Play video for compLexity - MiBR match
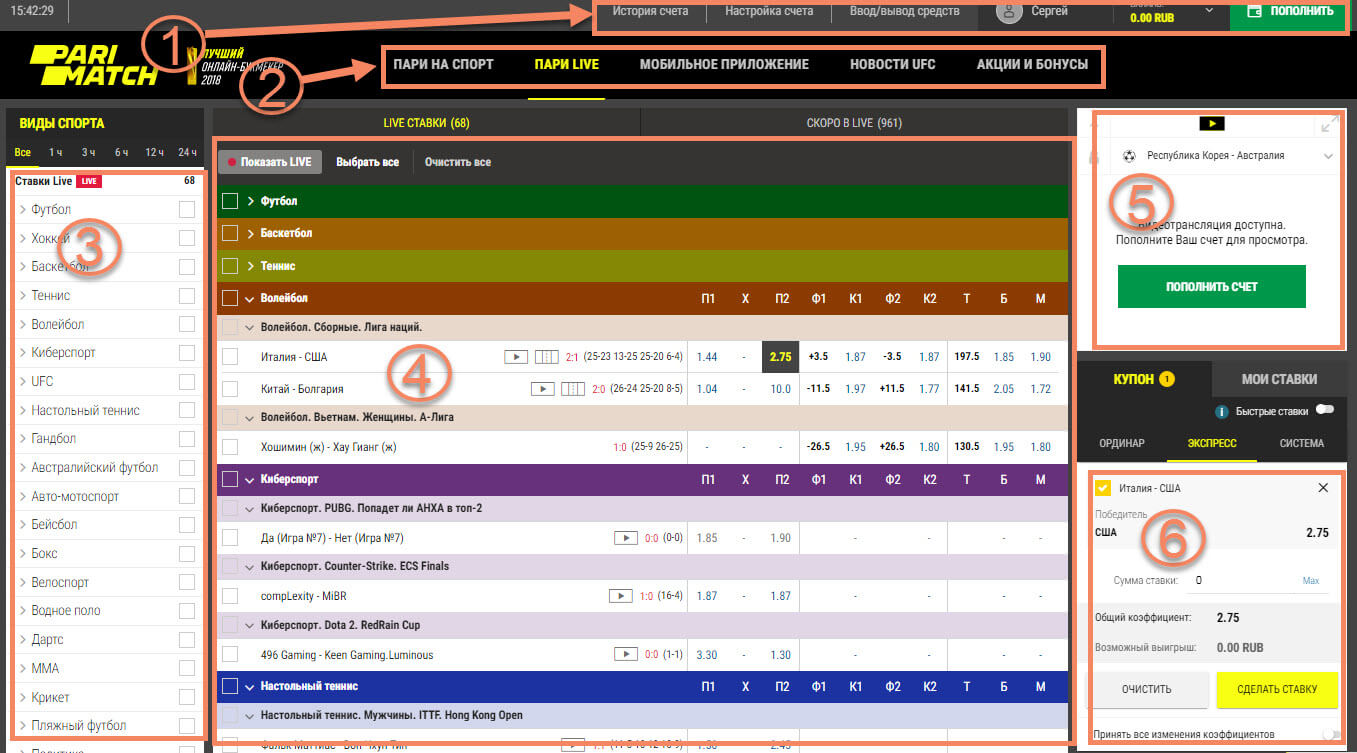1357x753 pixels. coord(620,596)
